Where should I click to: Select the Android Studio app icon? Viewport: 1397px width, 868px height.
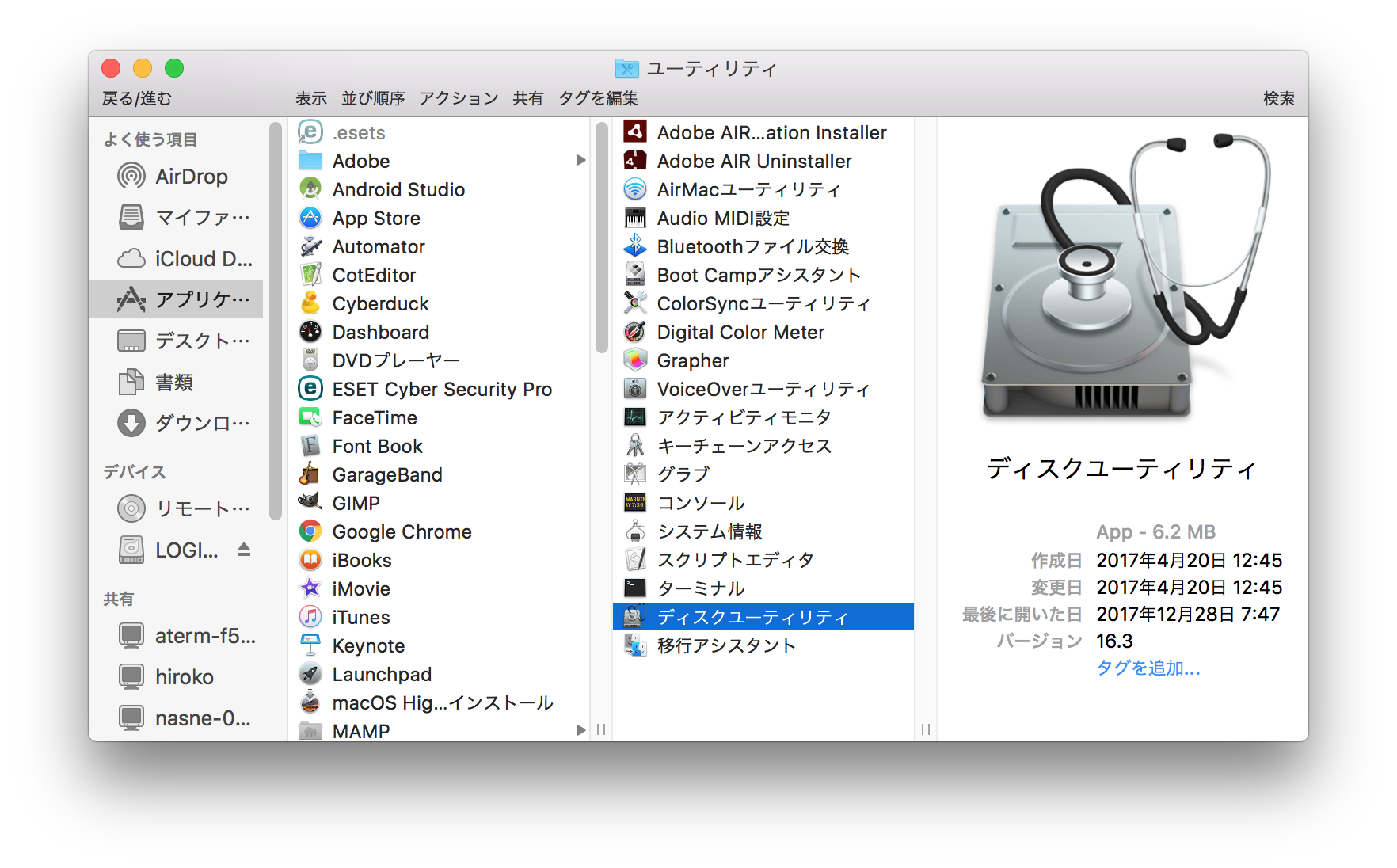(x=310, y=189)
